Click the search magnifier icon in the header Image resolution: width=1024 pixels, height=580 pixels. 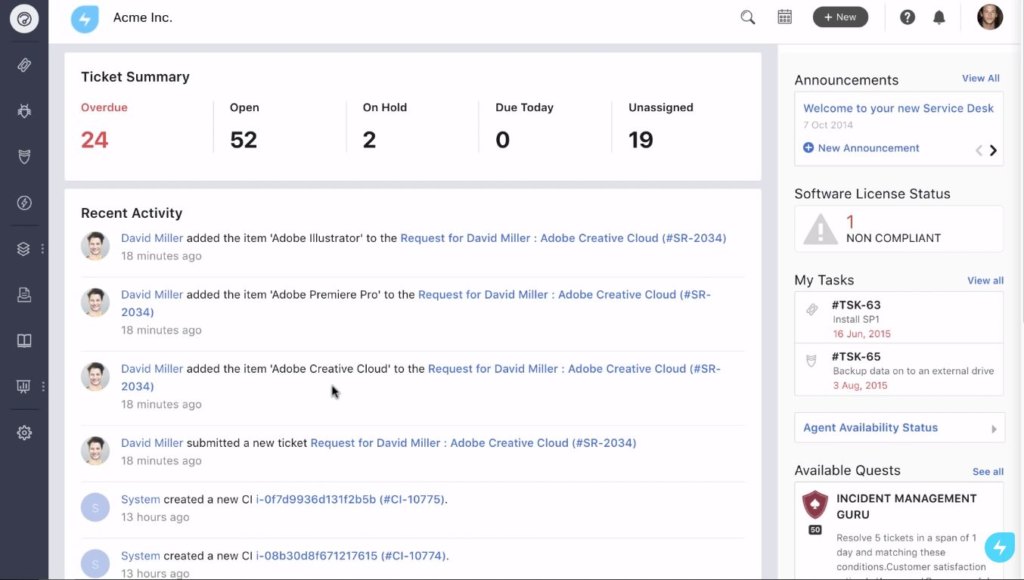(x=748, y=17)
